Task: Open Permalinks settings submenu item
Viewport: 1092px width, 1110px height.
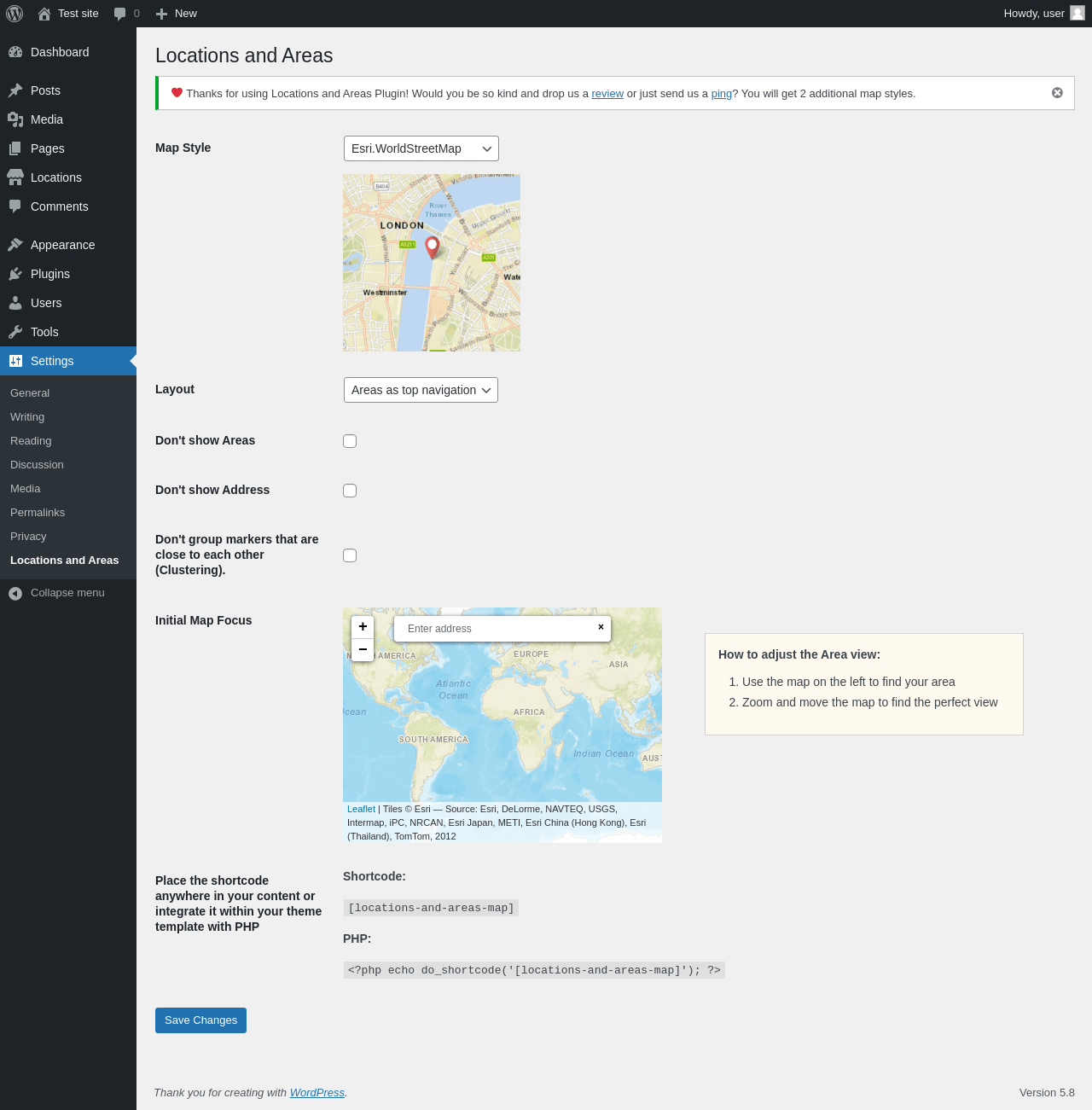Action: 38,513
